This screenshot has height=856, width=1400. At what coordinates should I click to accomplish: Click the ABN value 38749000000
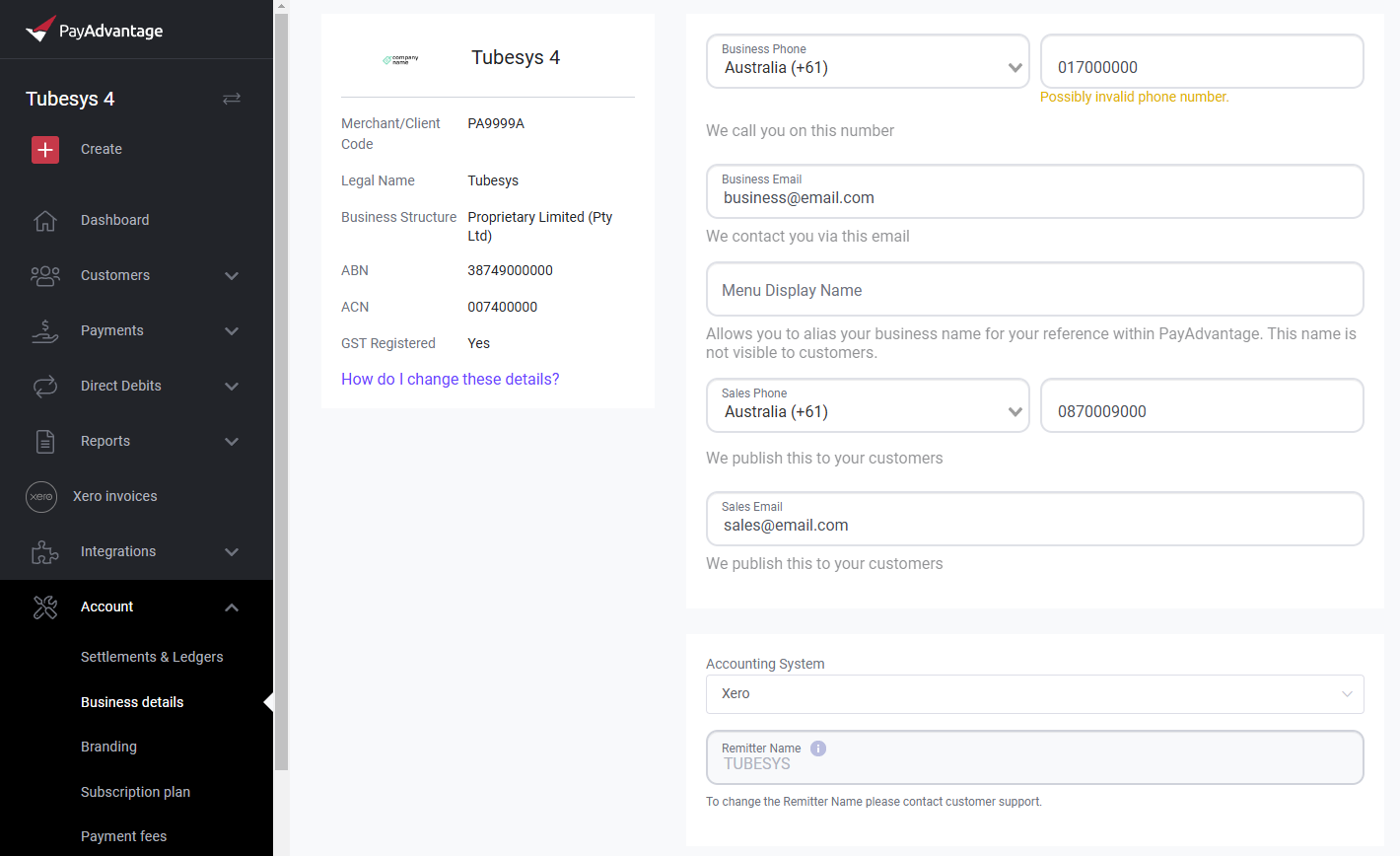point(510,270)
